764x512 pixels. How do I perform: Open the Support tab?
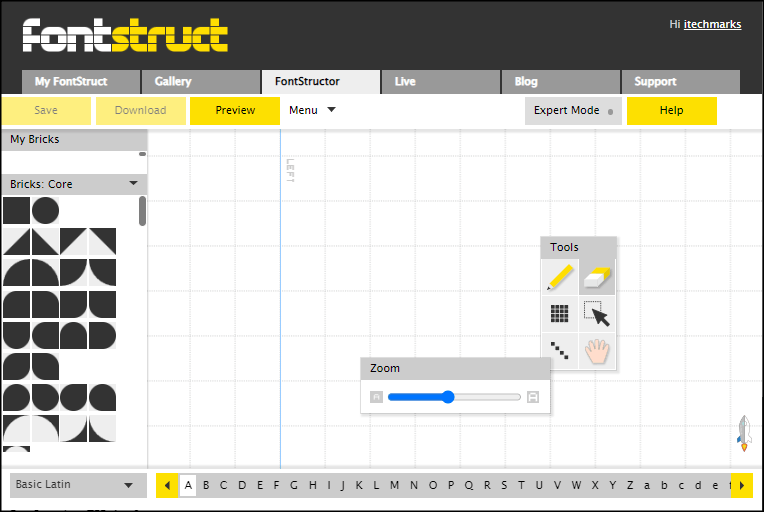[x=680, y=82]
